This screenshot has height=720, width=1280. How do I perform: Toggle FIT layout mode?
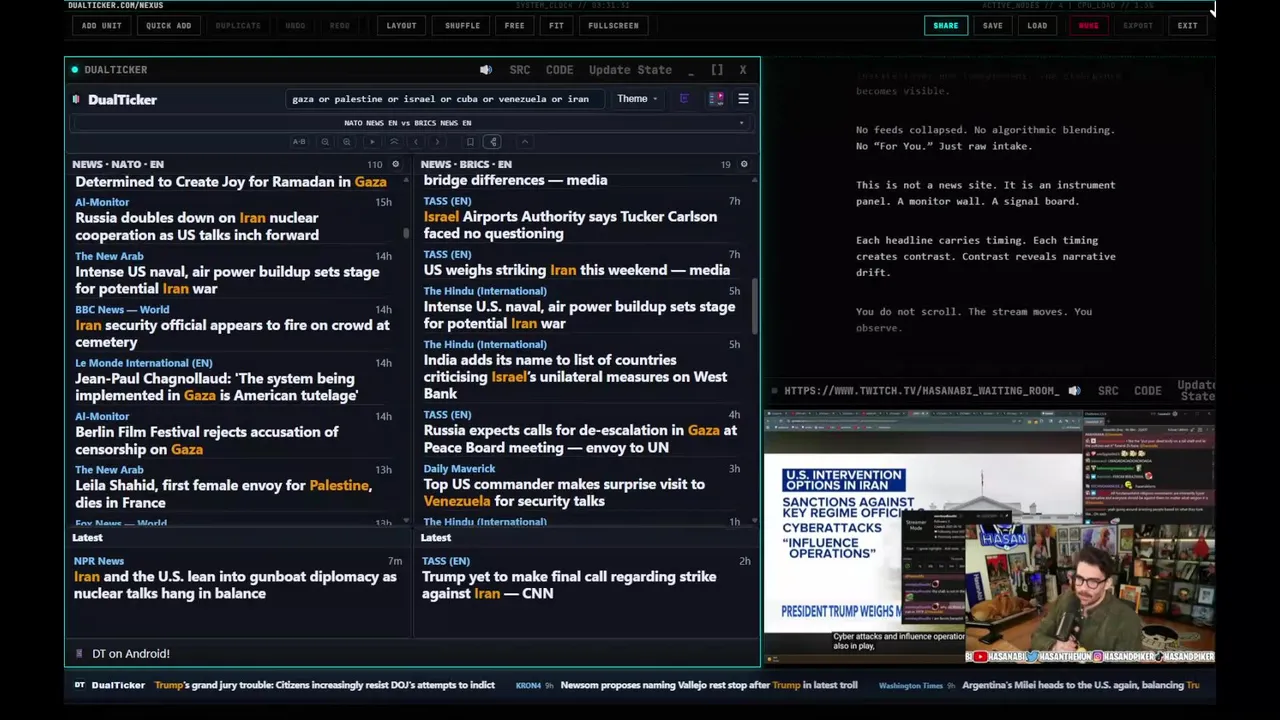point(556,25)
